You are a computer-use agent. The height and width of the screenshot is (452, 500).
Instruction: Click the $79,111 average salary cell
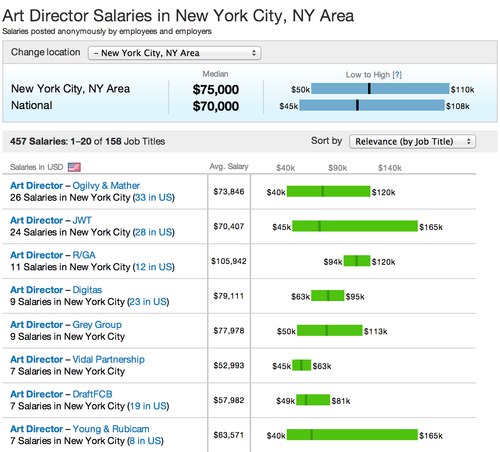(x=229, y=296)
